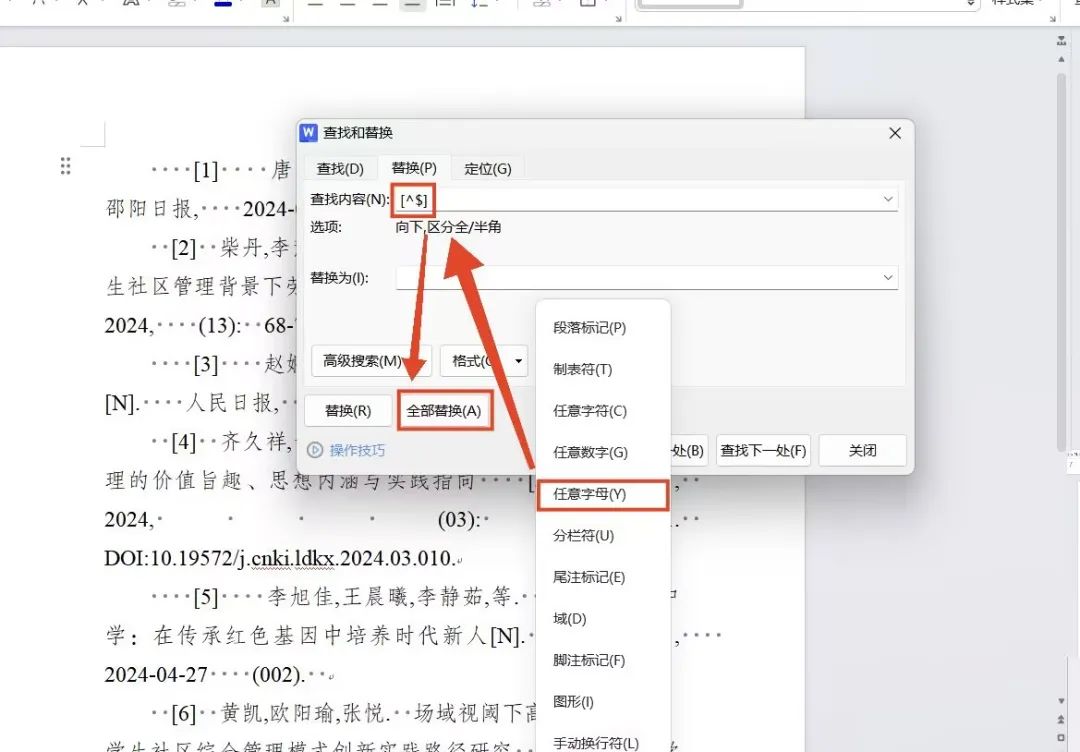
Task: Click the previous page double-arrow icon
Action: tap(1061, 719)
